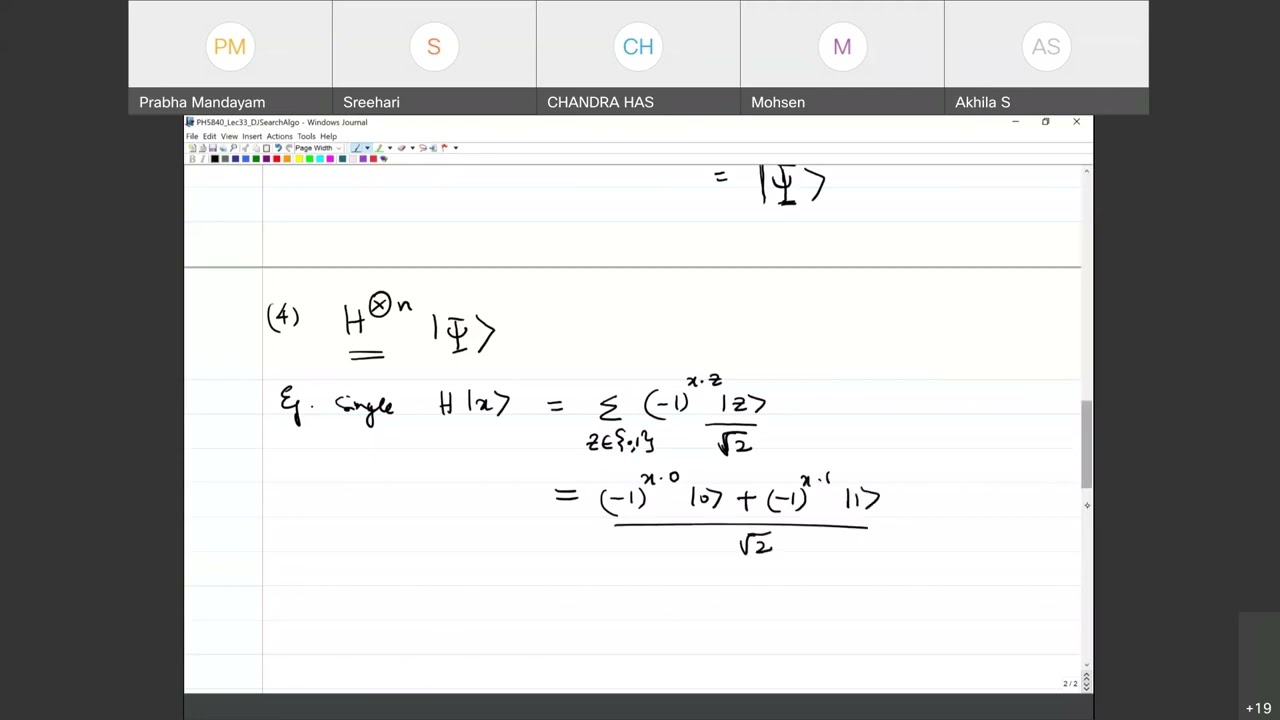Viewport: 1280px width, 720px height.
Task: Open the Highlighter options dropdown arrow
Action: click(390, 148)
